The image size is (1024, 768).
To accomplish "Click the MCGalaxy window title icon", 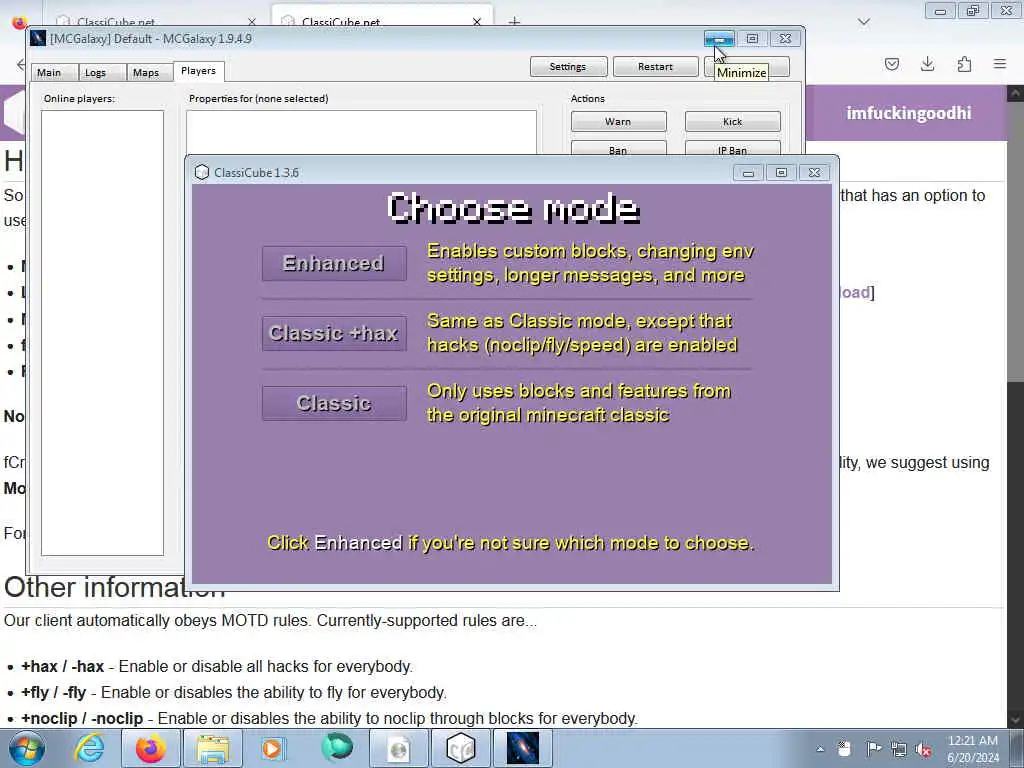I will (39, 39).
